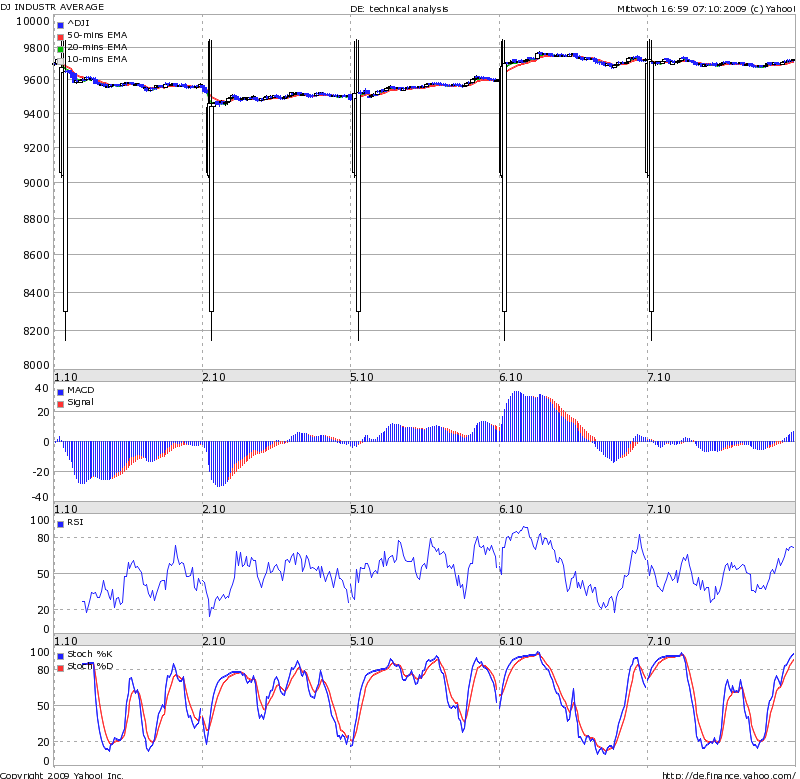
Task: Select the 2.10 date marker below price chart
Action: coord(213,376)
